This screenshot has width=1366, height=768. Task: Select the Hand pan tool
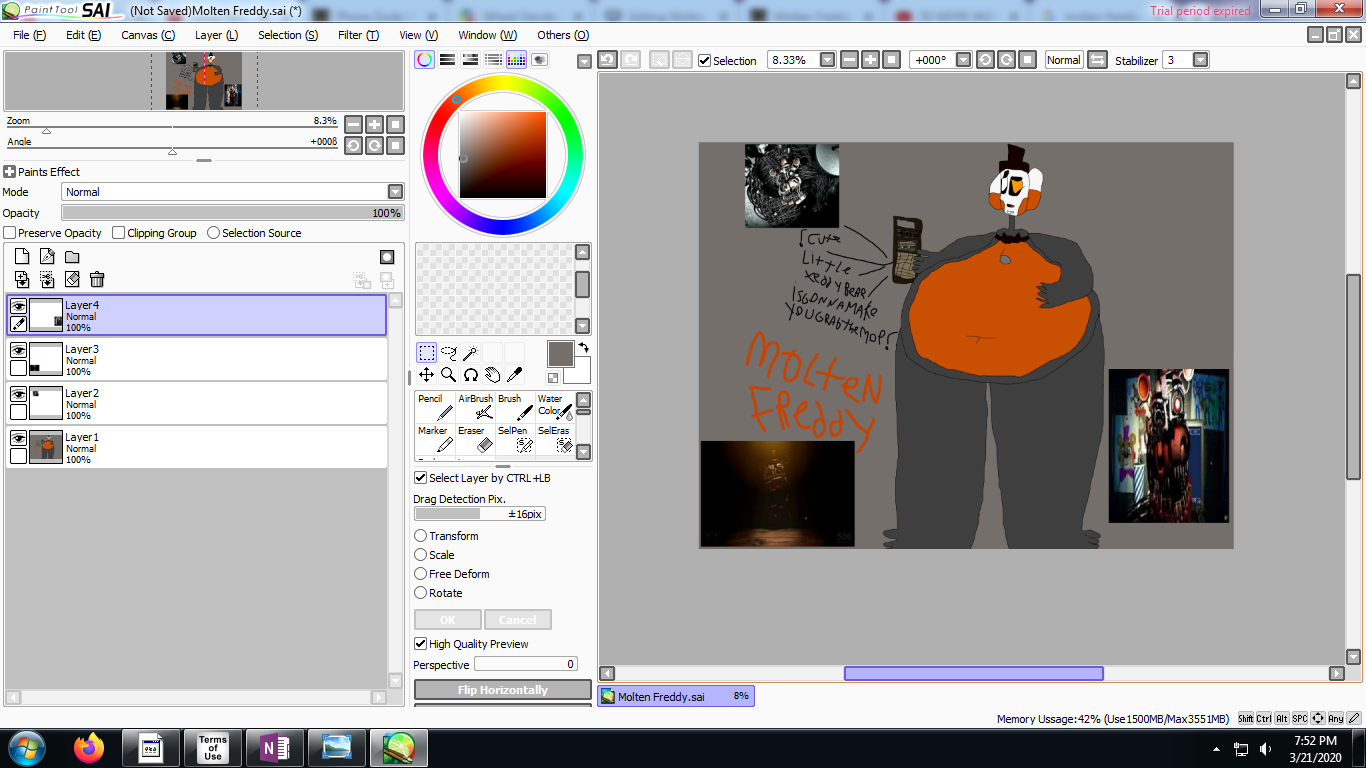pyautogui.click(x=492, y=374)
